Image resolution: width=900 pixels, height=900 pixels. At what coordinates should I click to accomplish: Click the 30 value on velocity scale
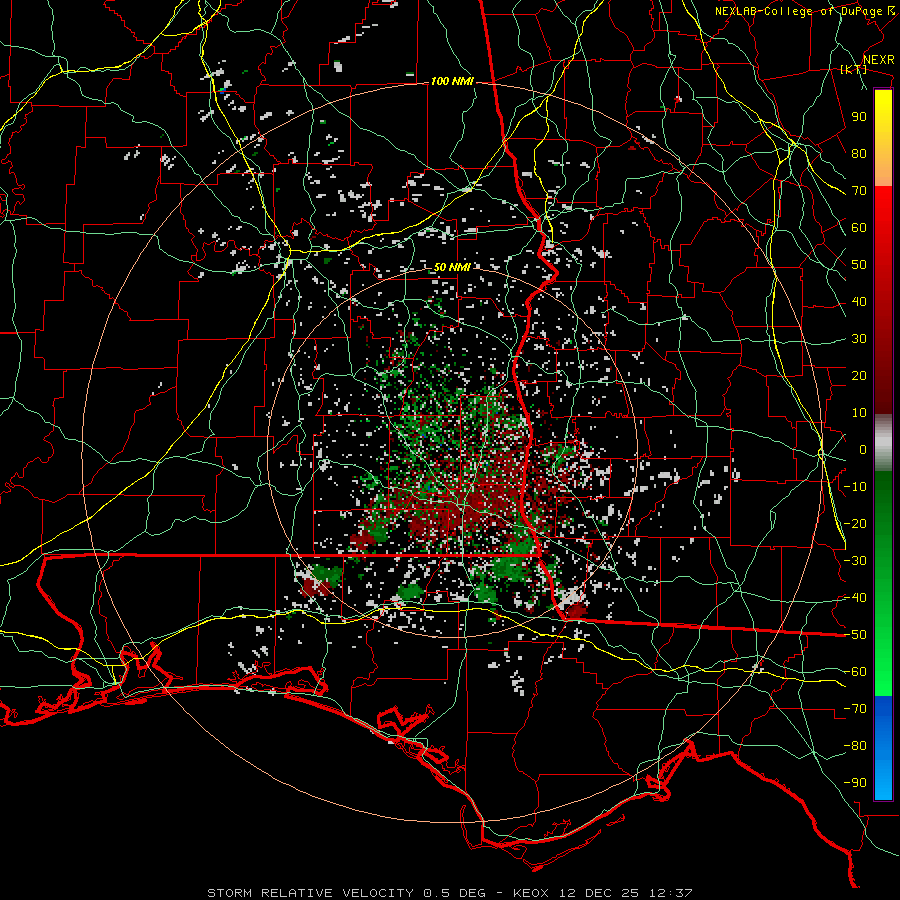tap(859, 339)
